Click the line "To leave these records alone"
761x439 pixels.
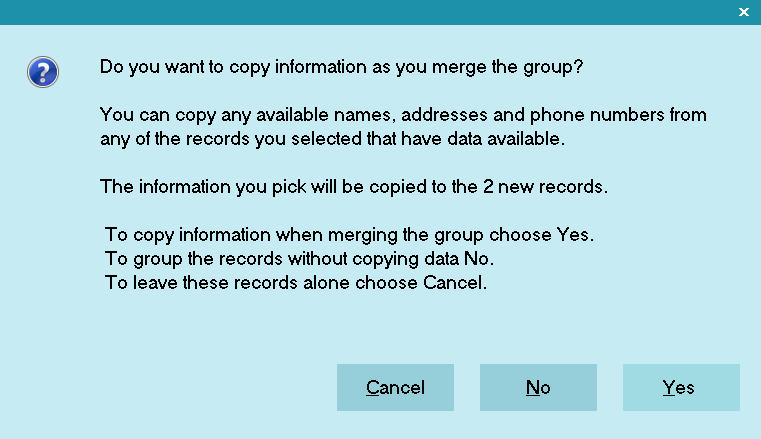[296, 282]
